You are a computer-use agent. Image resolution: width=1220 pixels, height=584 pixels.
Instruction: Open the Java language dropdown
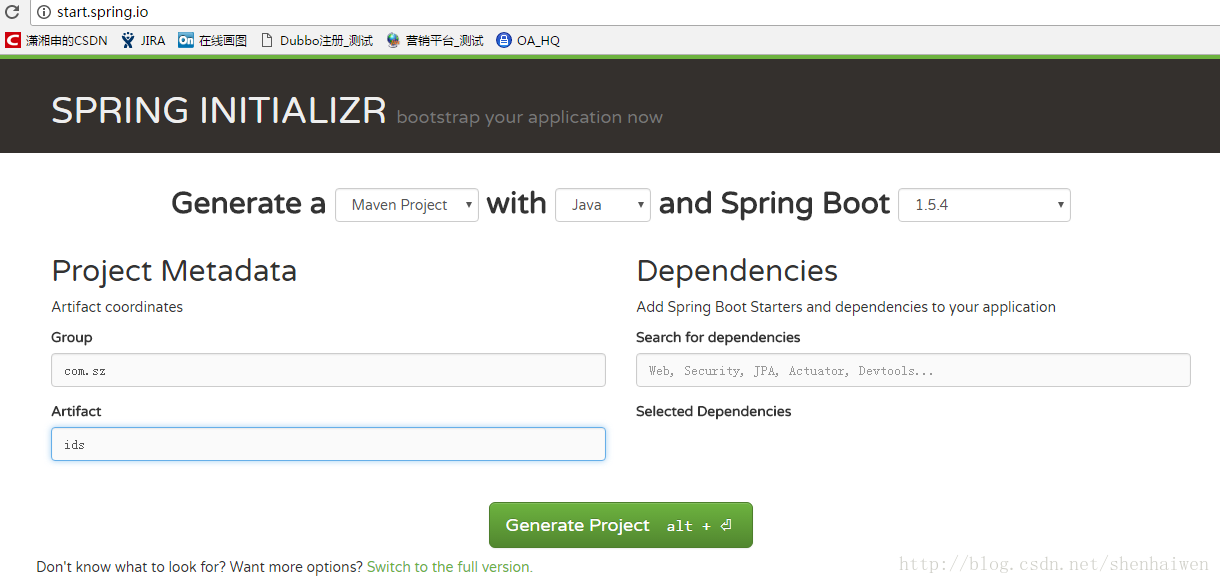point(603,205)
